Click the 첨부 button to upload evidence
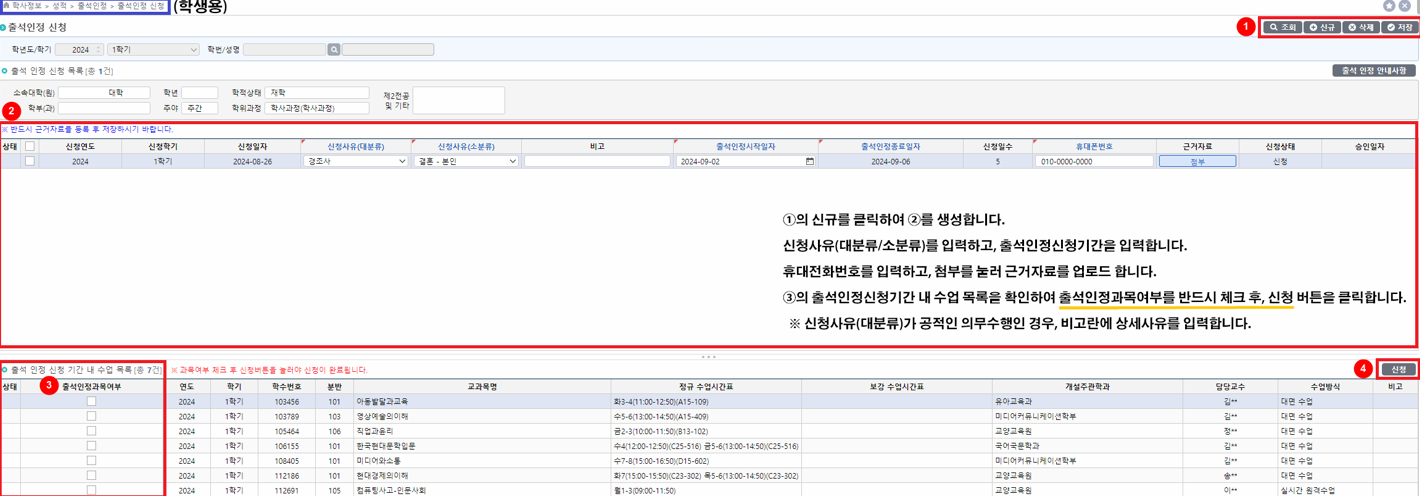This screenshot has height=496, width=1420. [1197, 161]
